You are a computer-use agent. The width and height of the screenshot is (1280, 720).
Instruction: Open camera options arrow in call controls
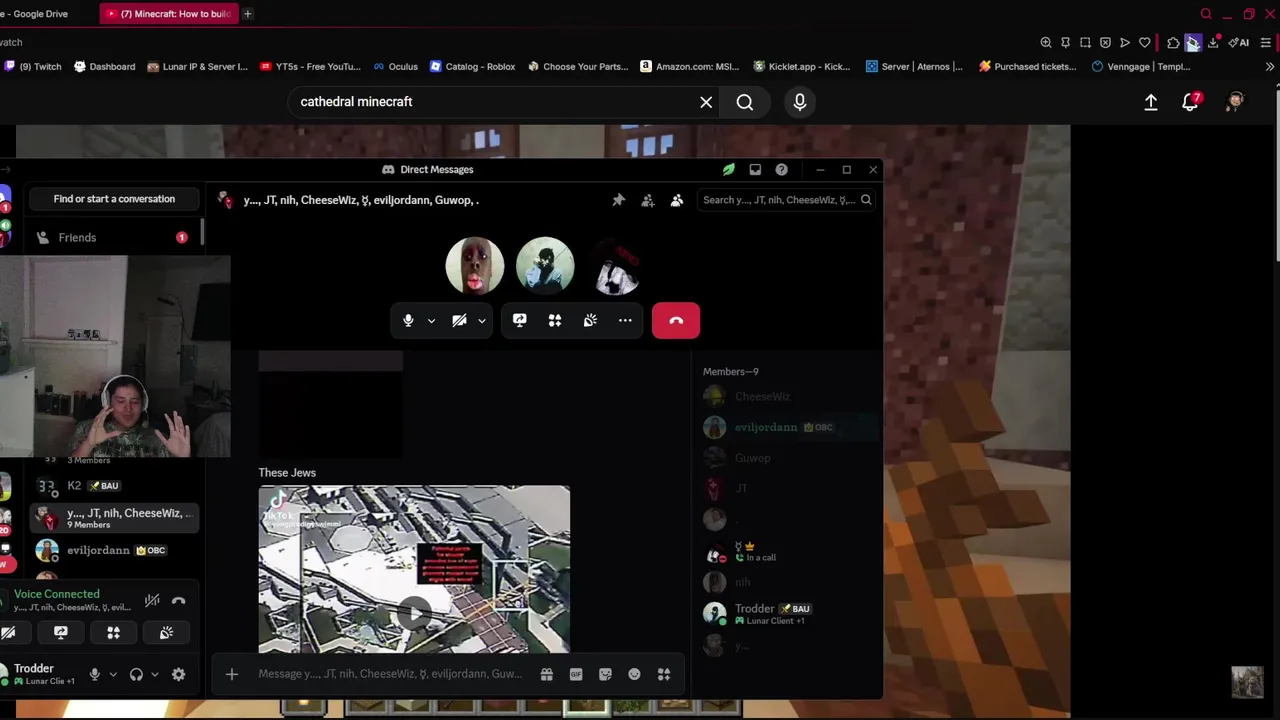point(481,321)
